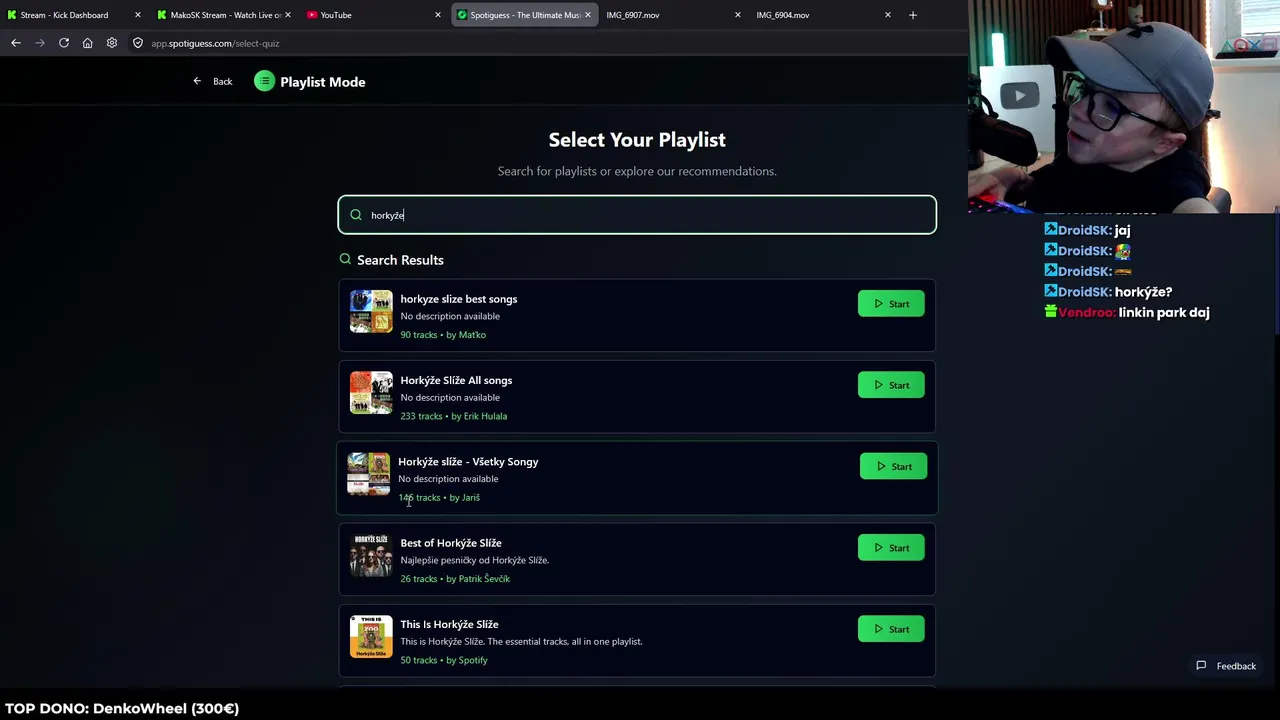Image resolution: width=1280 pixels, height=720 pixels.
Task: Close the MakoSK Stream tab
Action: [288, 15]
